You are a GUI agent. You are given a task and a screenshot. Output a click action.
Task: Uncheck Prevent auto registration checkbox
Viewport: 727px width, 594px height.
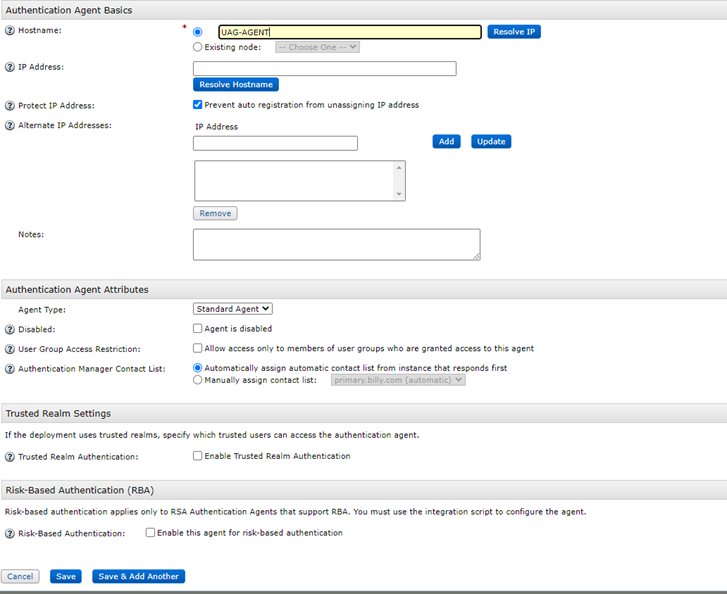[198, 105]
